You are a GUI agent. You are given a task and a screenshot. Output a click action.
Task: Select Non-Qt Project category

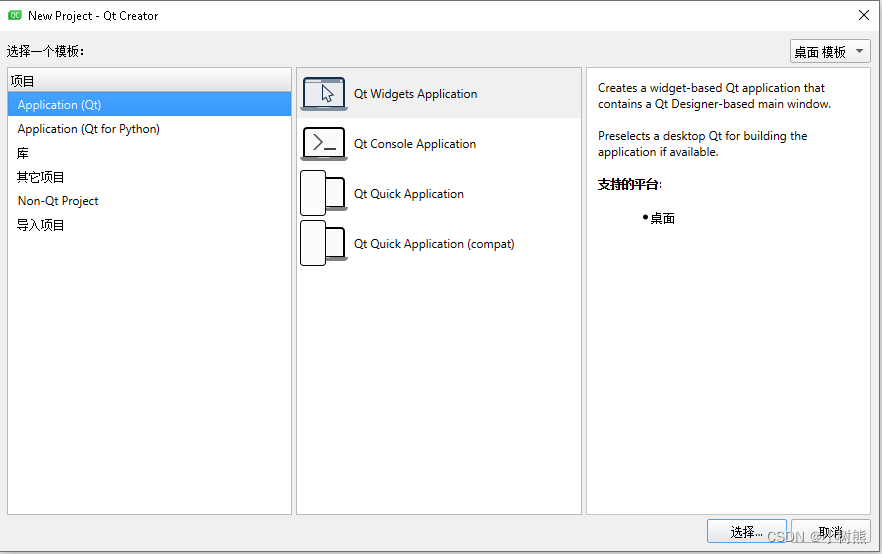tap(149, 201)
